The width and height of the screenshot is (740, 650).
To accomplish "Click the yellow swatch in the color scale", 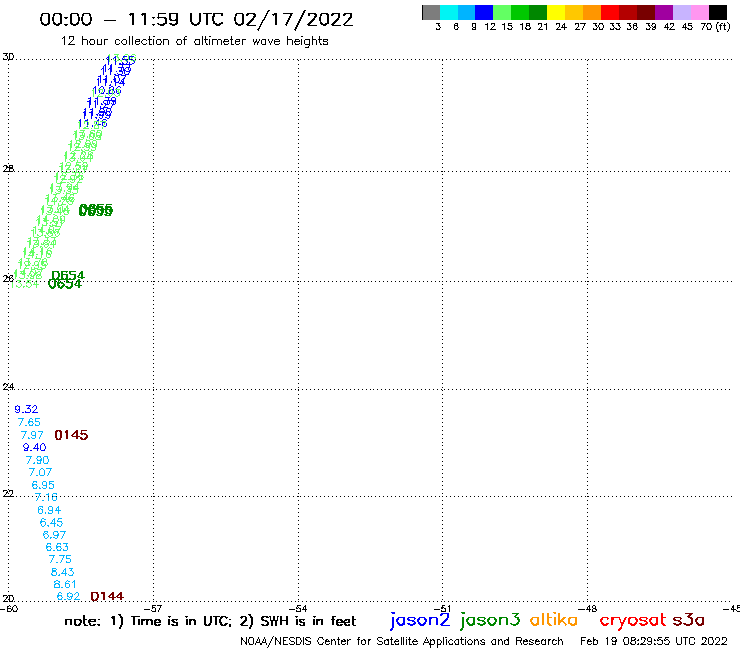I will 556,12.
